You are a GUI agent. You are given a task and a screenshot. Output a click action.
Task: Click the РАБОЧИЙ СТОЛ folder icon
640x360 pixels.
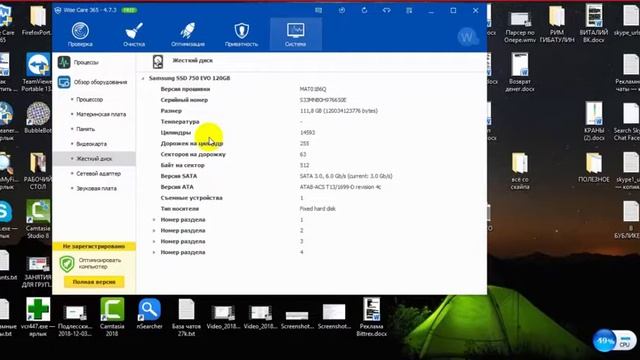38,171
